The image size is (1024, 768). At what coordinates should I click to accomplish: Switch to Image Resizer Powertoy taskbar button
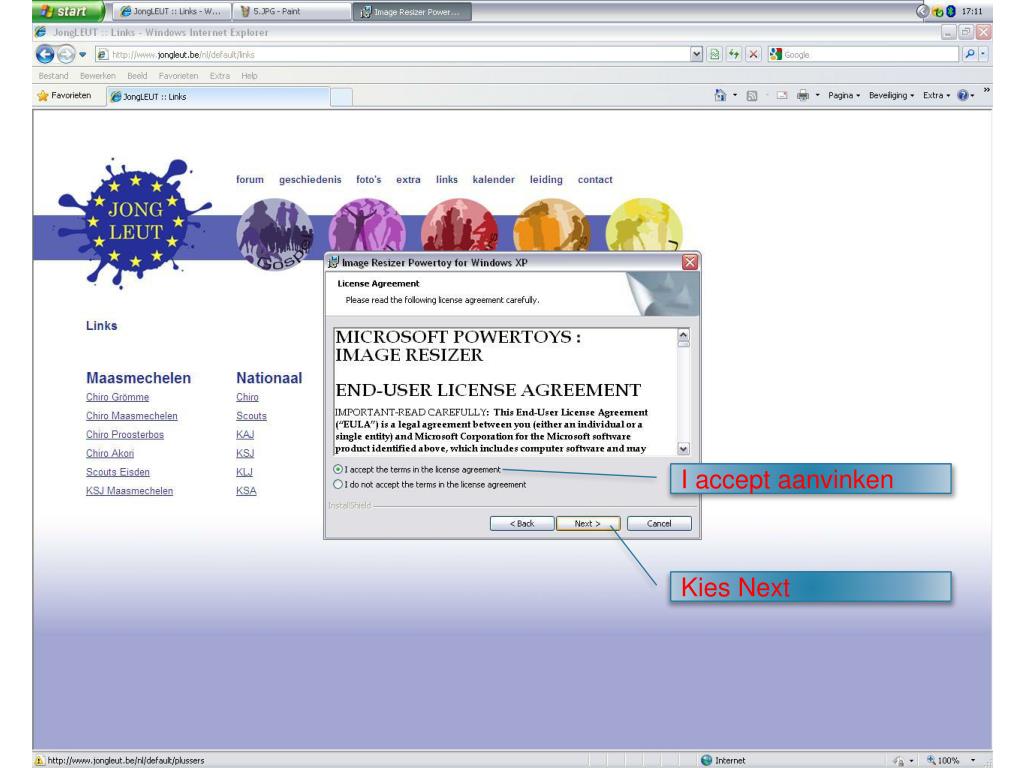tap(412, 12)
